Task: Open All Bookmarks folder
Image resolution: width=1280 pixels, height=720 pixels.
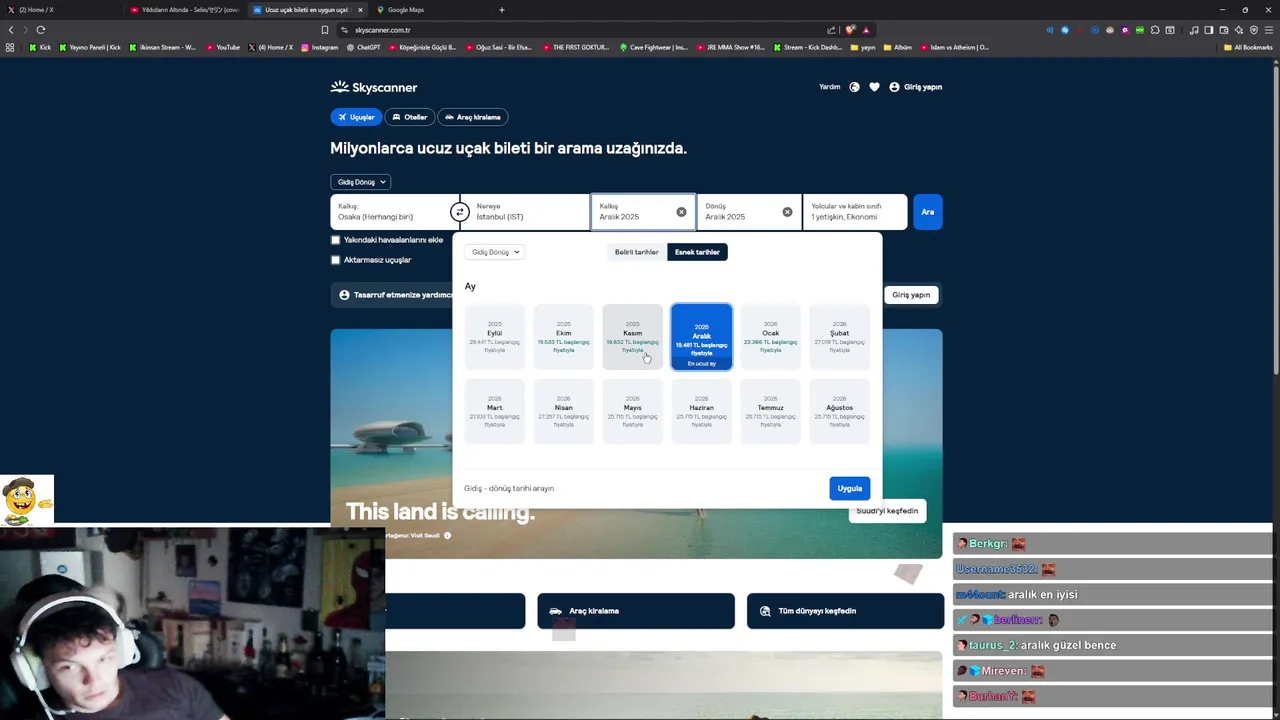Action: click(1248, 47)
